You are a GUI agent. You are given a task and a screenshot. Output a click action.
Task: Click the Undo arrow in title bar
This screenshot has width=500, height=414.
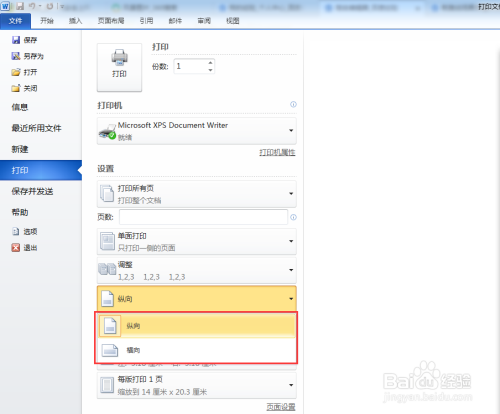point(32,6)
